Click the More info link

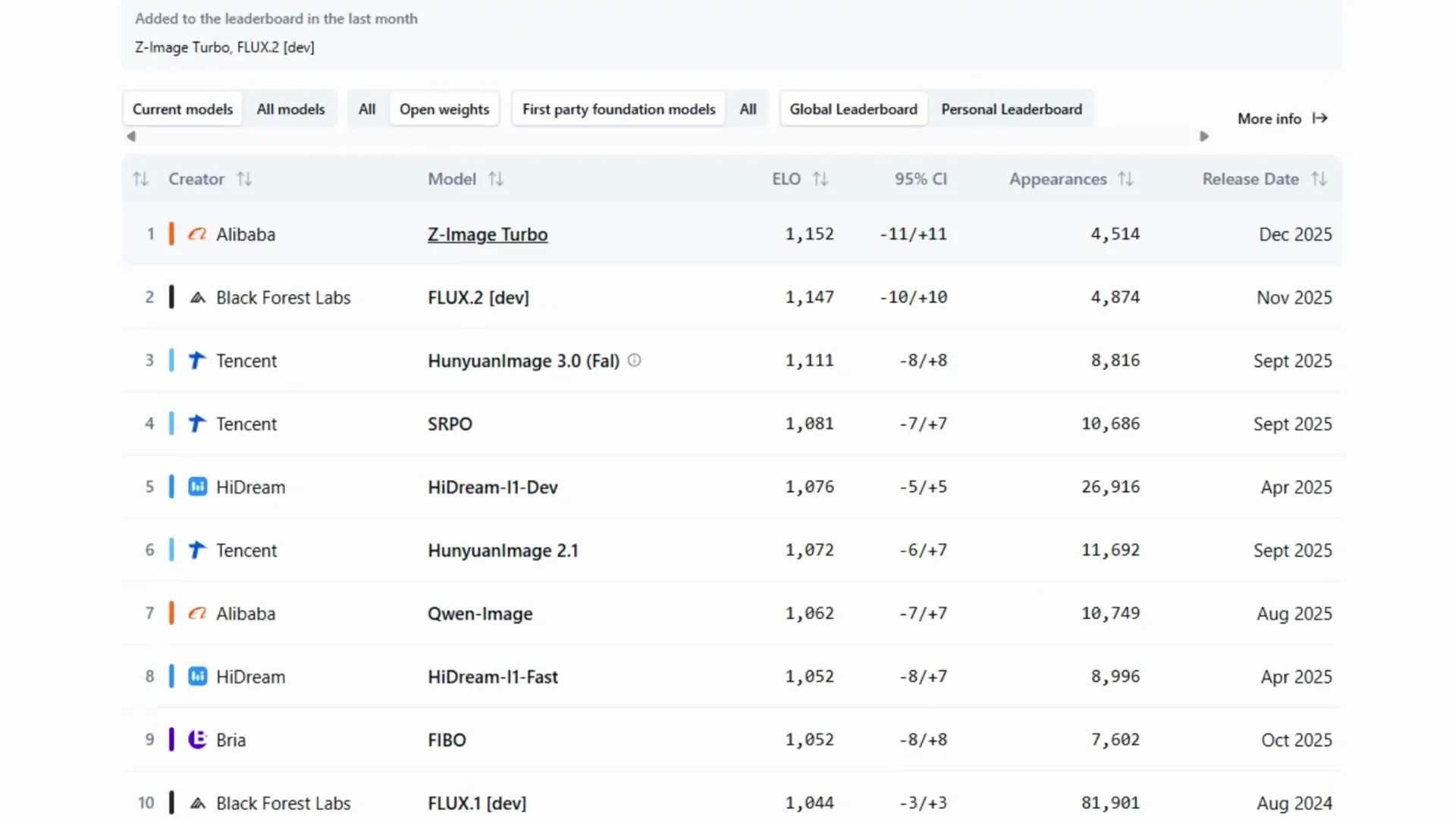[1269, 118]
